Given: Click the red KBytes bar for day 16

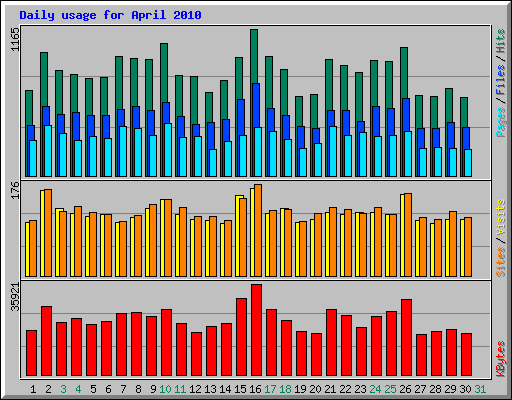Looking at the screenshot, I should [x=256, y=330].
